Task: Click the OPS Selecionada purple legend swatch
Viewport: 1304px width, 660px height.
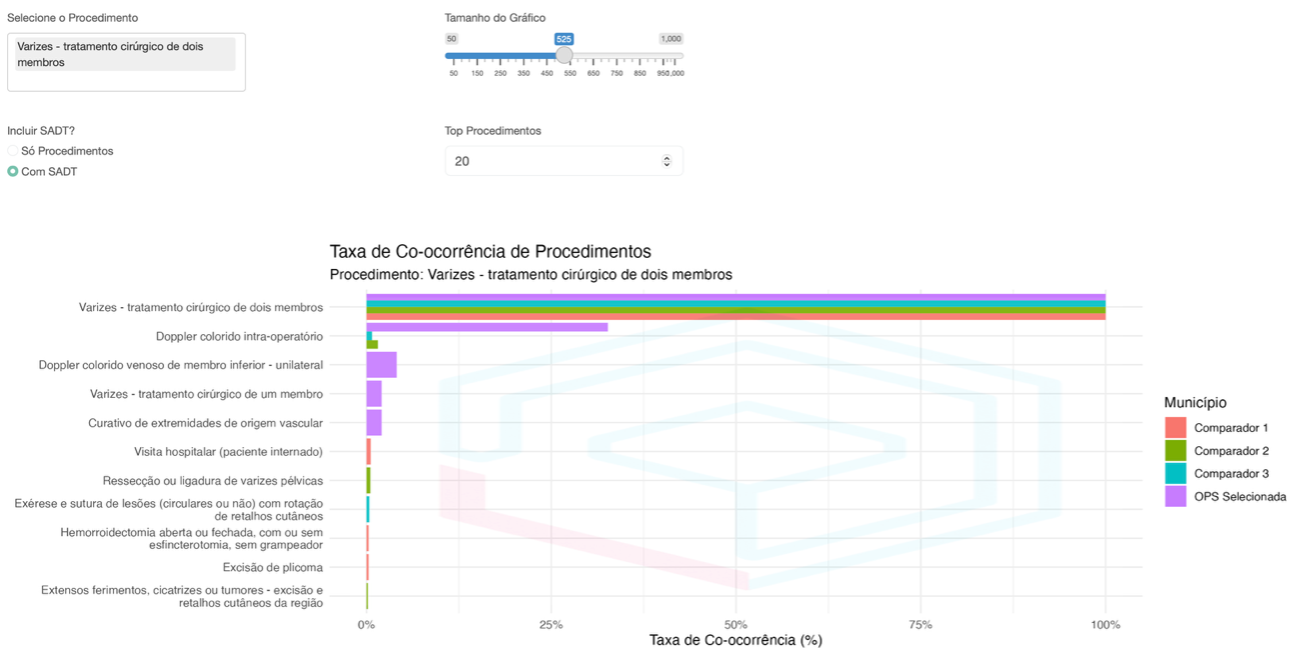Action: tap(1175, 497)
